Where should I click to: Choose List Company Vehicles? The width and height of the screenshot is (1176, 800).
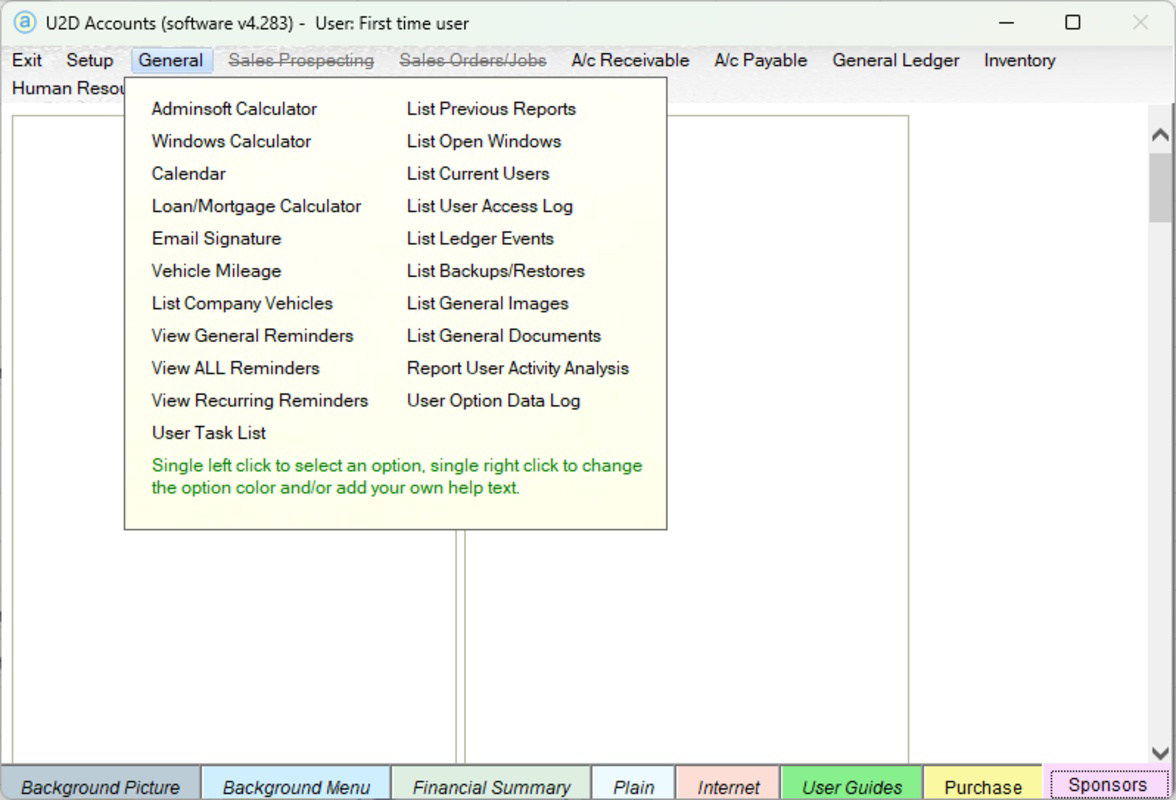click(x=242, y=303)
